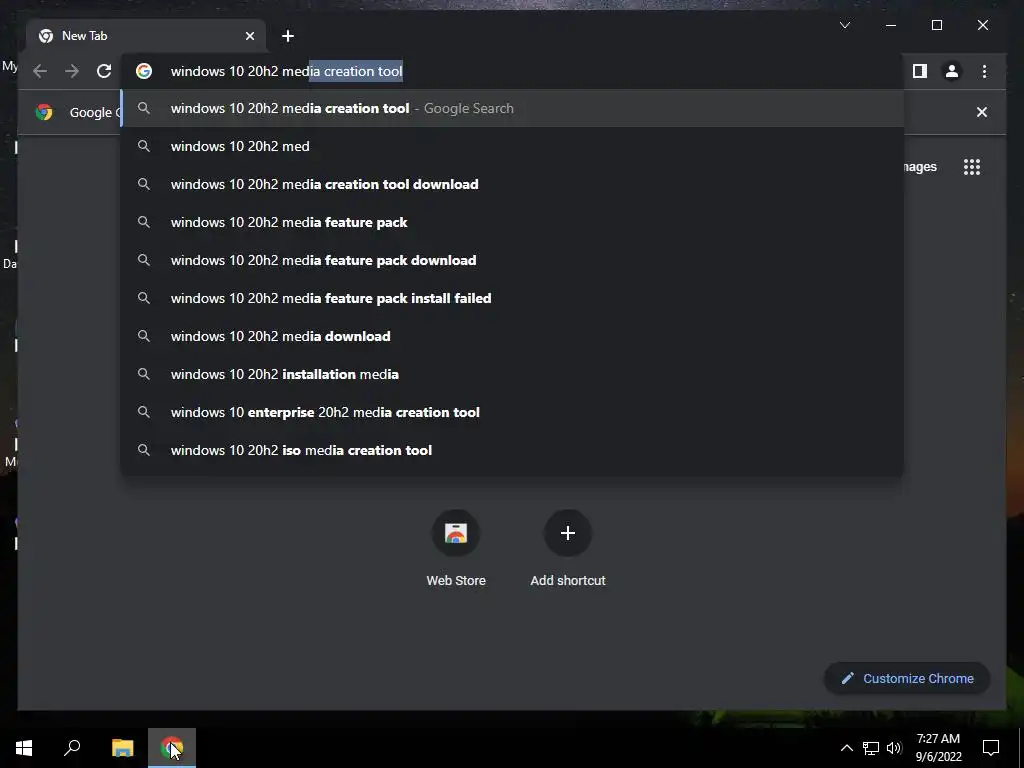Close the New Tab tab

[249, 36]
